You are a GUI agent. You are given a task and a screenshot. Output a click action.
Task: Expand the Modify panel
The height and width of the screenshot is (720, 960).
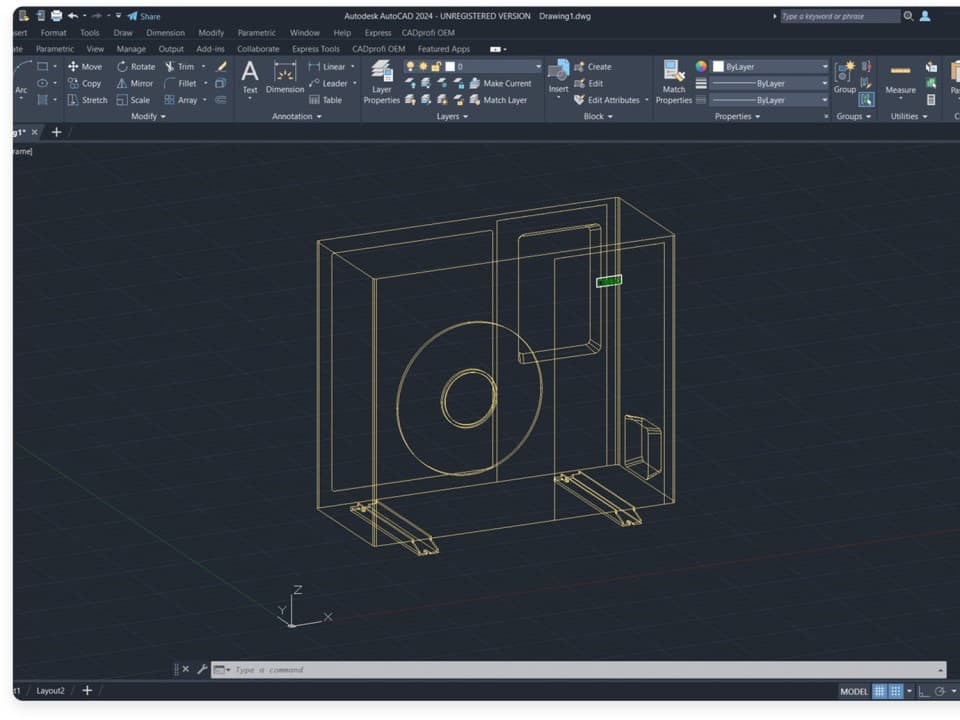[x=146, y=116]
